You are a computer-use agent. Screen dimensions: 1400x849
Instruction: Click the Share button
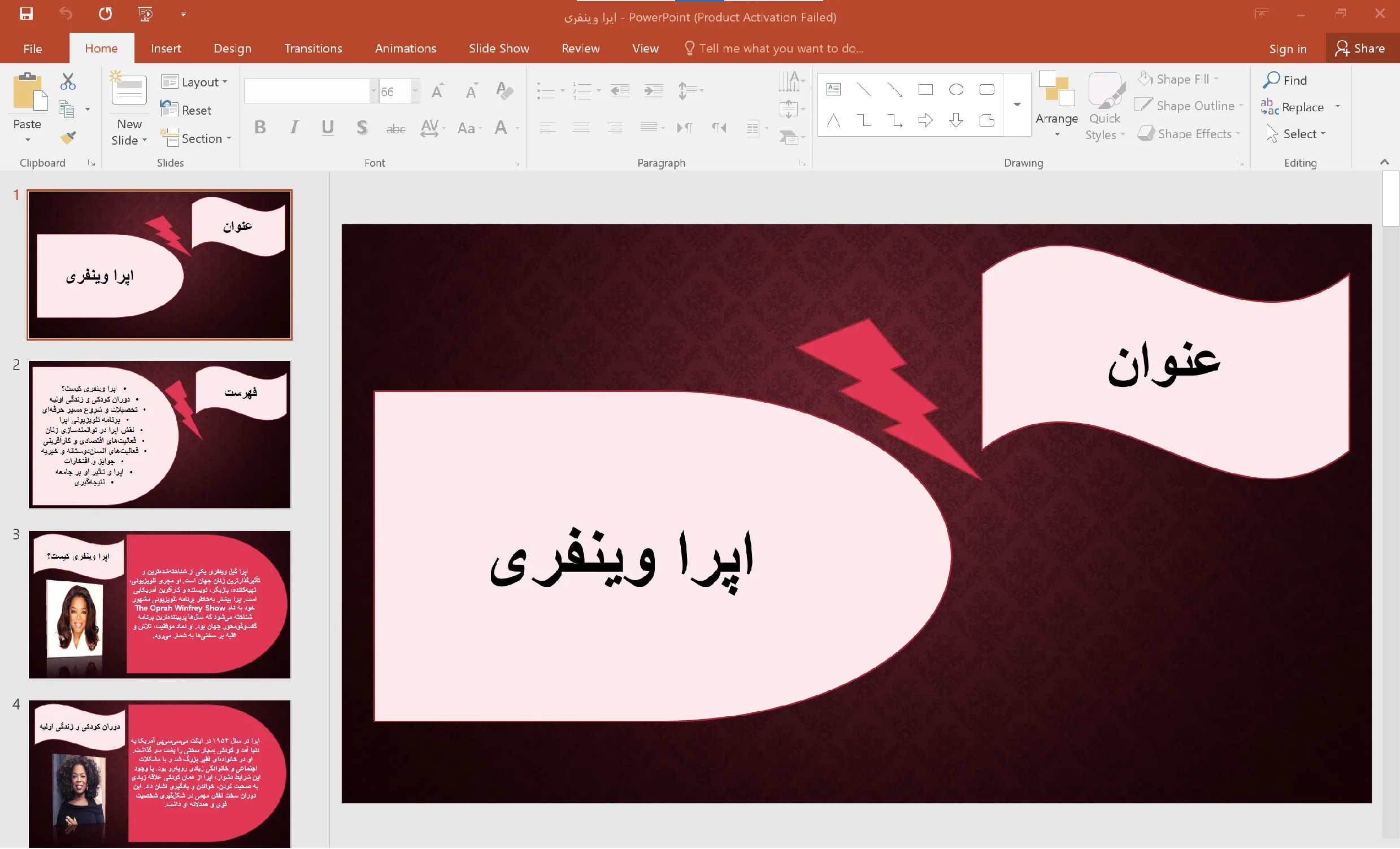(1360, 48)
